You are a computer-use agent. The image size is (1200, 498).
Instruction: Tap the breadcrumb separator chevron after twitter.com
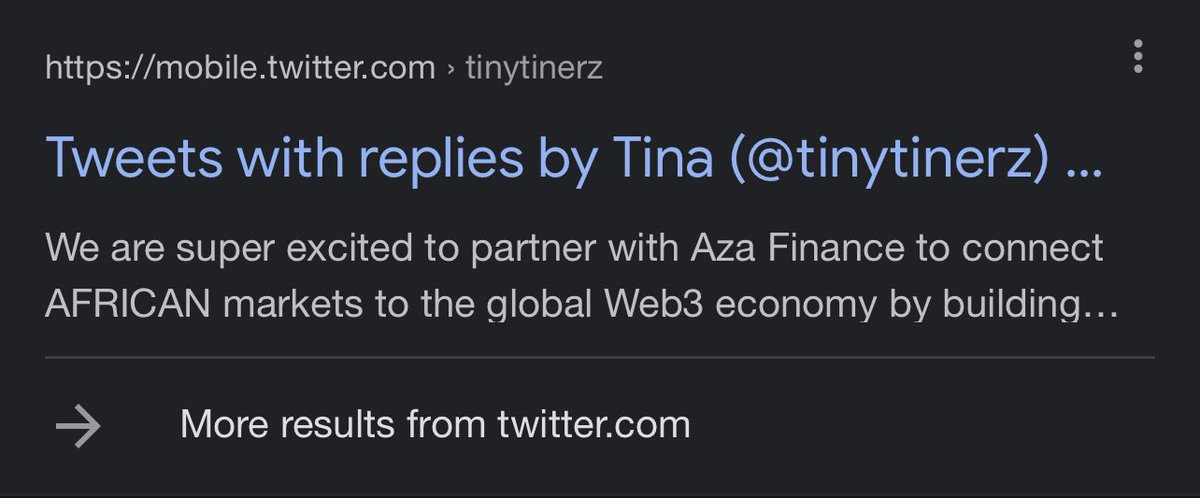(x=451, y=69)
